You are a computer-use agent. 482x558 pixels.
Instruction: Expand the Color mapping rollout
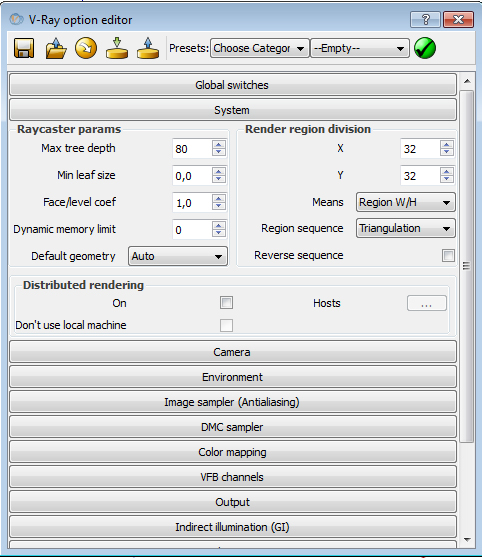(233, 452)
